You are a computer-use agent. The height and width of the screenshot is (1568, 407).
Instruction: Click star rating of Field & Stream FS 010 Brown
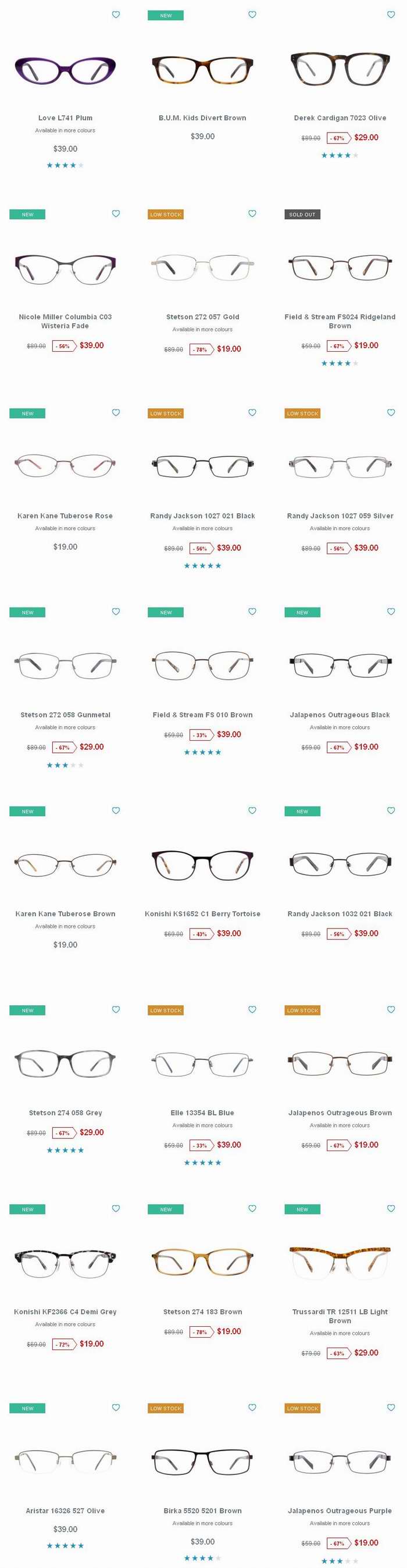coord(202,753)
